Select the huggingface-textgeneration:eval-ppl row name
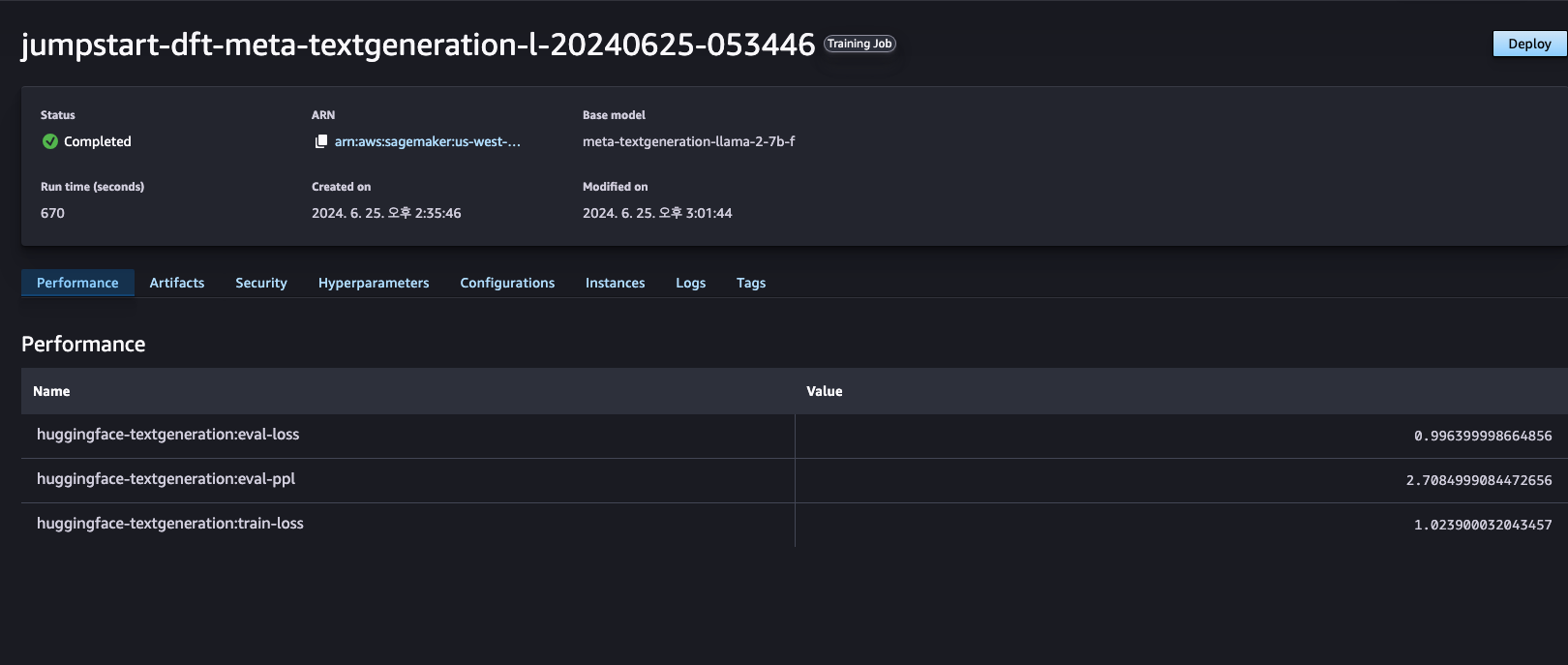The image size is (1568, 665). [x=166, y=479]
